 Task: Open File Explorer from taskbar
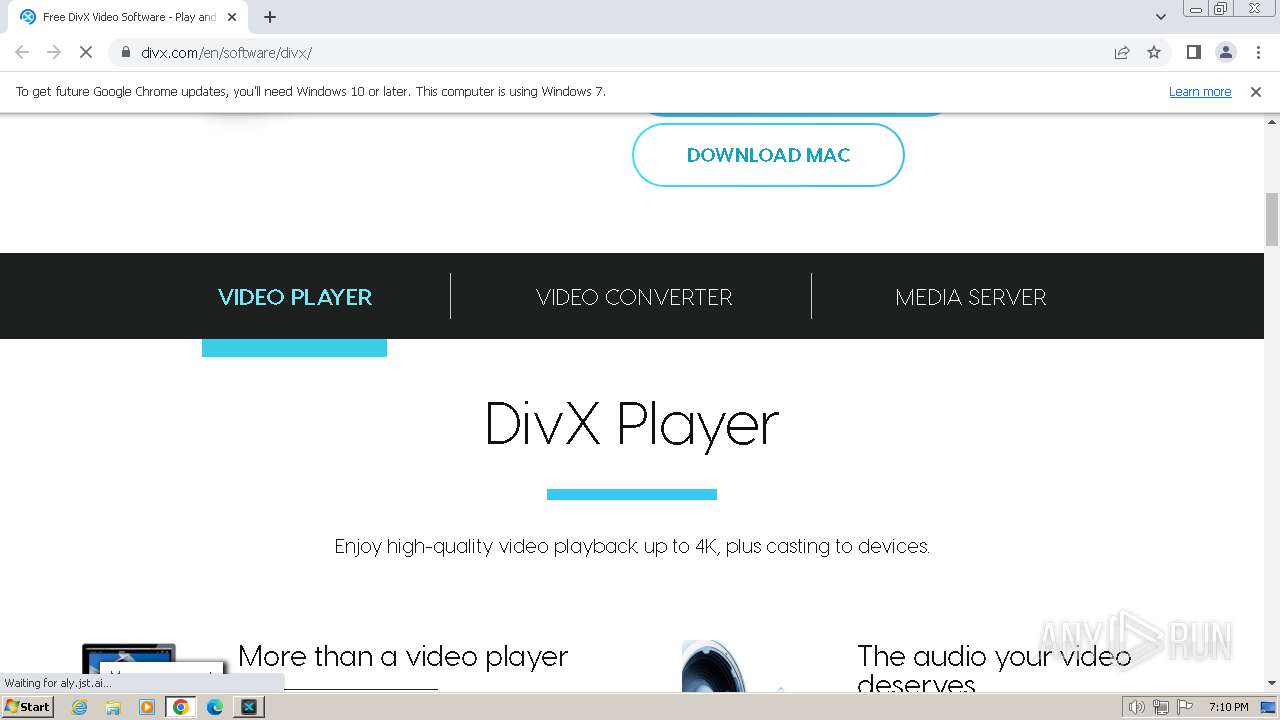113,707
